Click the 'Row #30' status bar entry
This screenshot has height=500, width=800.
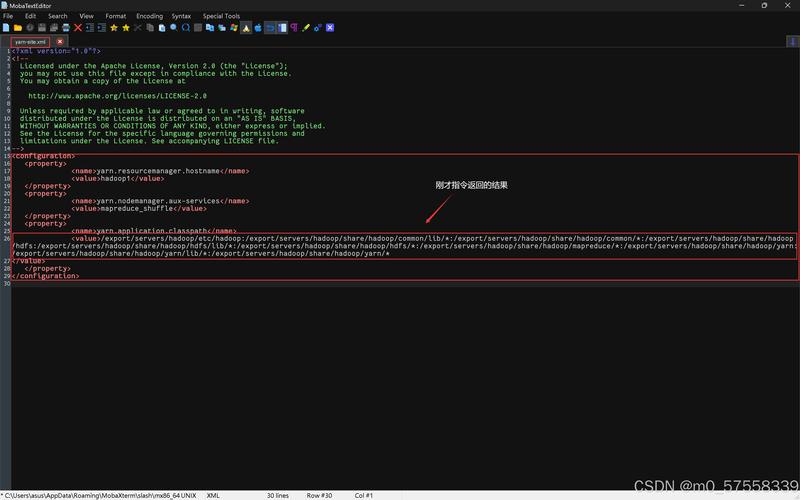click(319, 495)
